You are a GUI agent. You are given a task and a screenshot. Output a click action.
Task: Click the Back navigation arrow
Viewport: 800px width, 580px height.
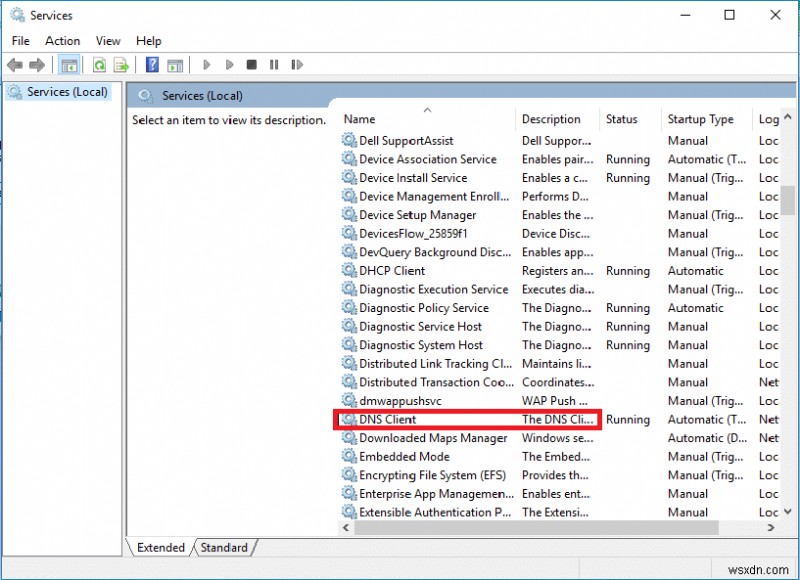point(14,64)
